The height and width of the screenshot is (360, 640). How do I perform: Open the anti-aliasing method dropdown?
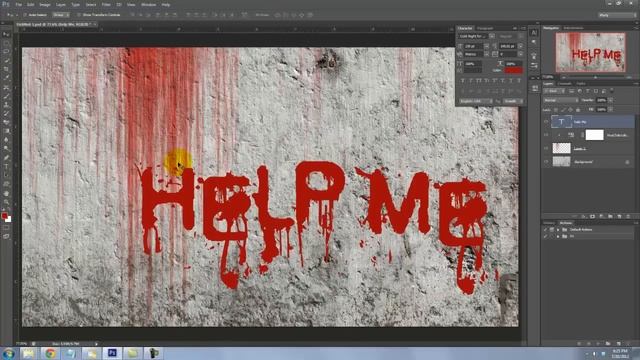tap(513, 101)
